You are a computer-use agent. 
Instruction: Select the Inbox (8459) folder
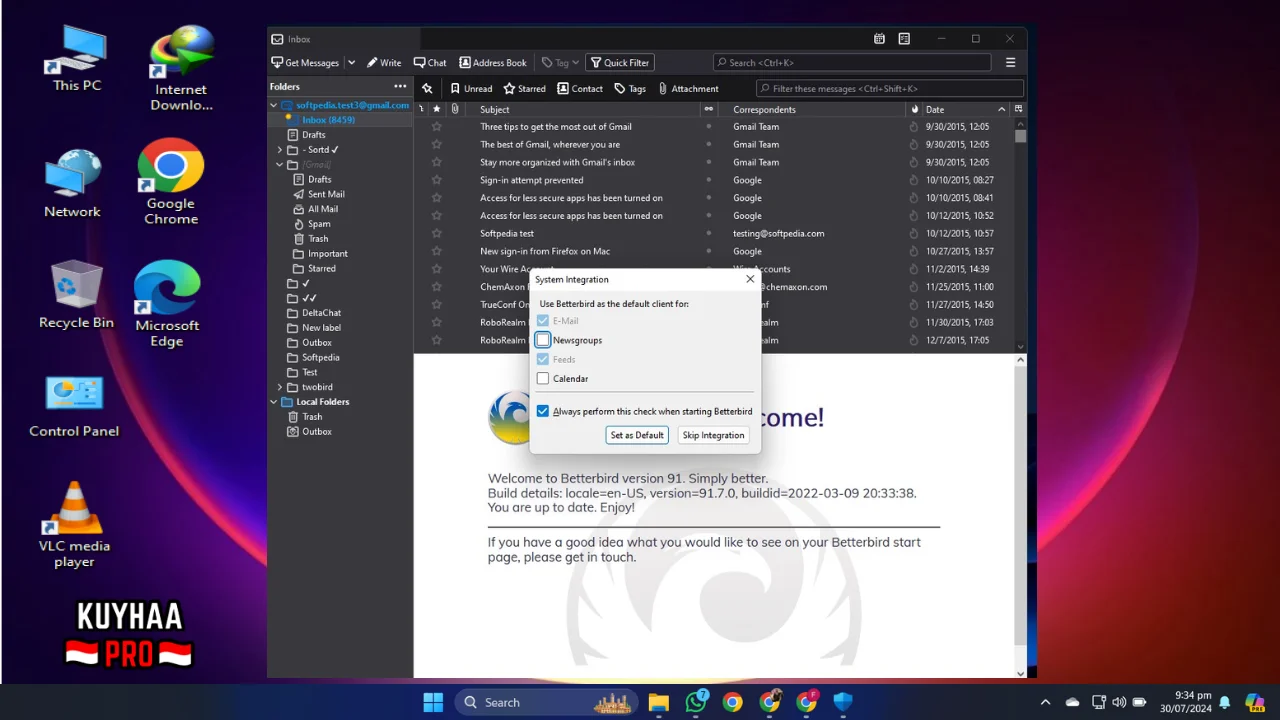coord(328,120)
